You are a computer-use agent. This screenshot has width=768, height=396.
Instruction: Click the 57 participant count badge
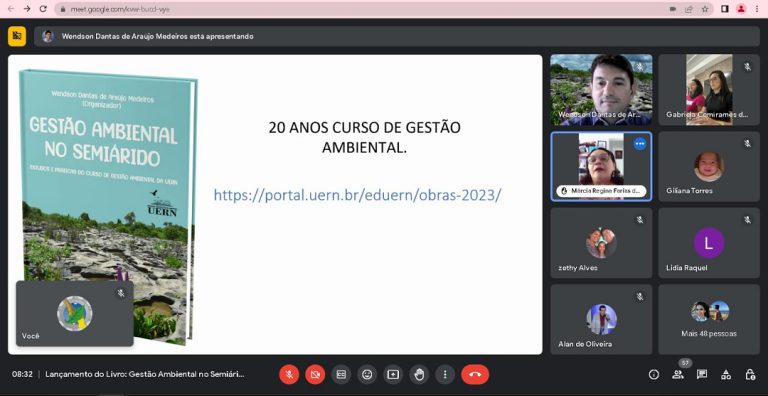pos(684,363)
